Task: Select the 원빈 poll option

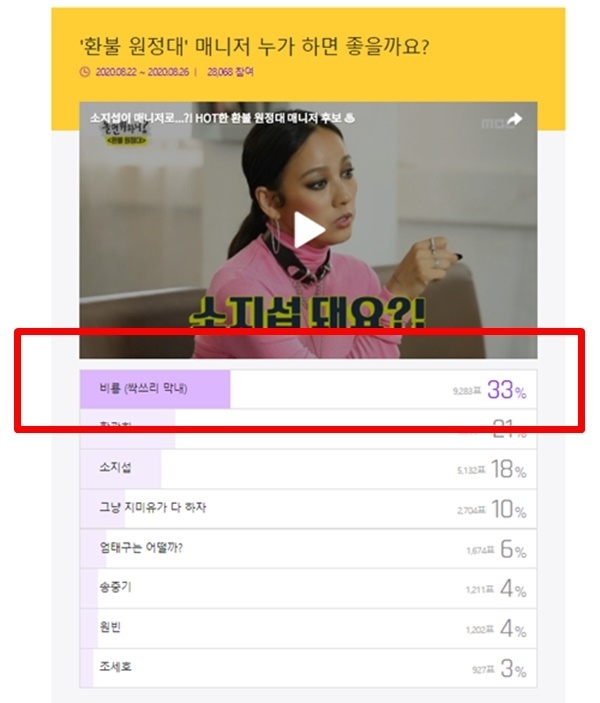Action: [x=309, y=629]
